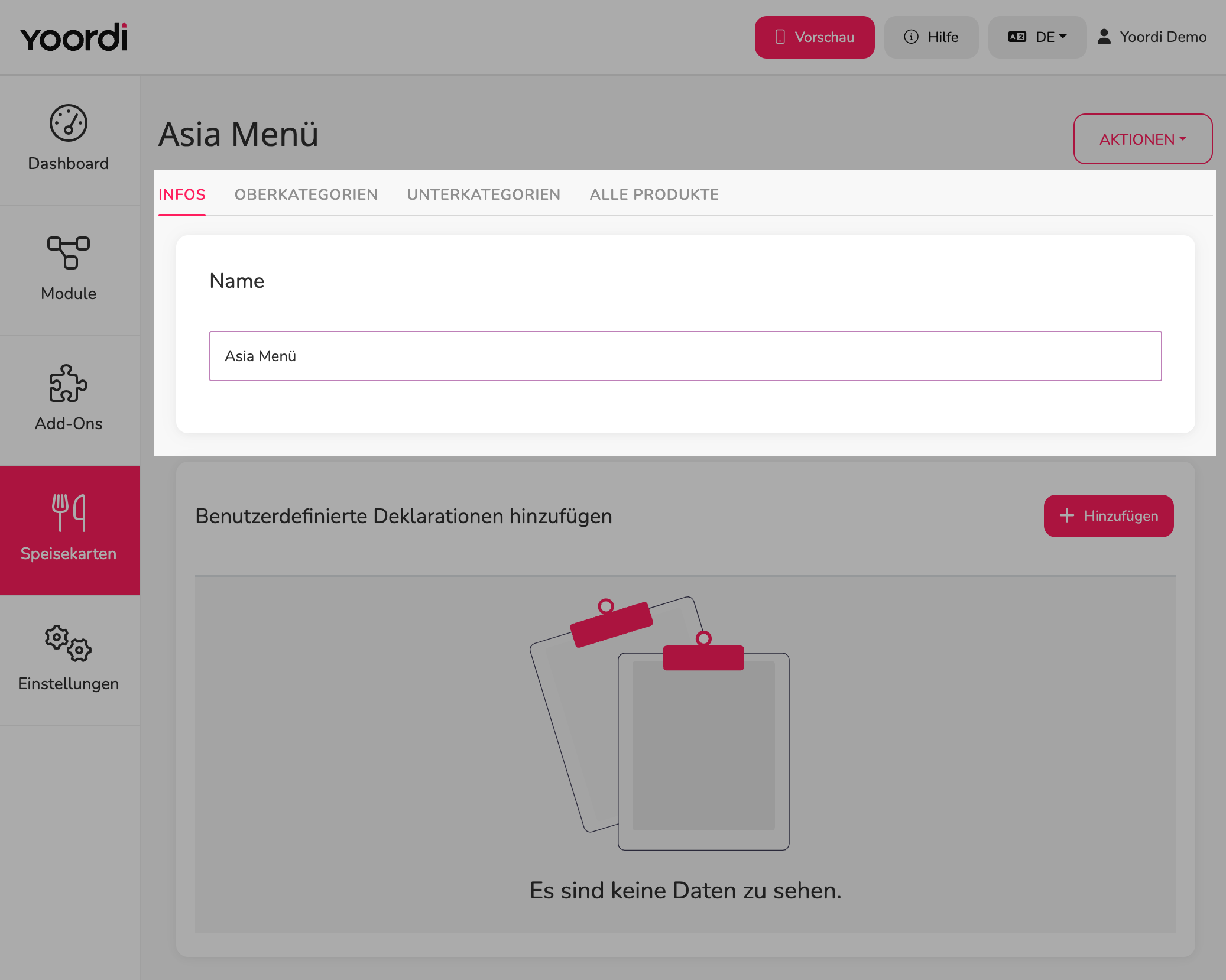Click the Name field containing Asia Menü
Viewport: 1226px width, 980px height.
[x=686, y=356]
